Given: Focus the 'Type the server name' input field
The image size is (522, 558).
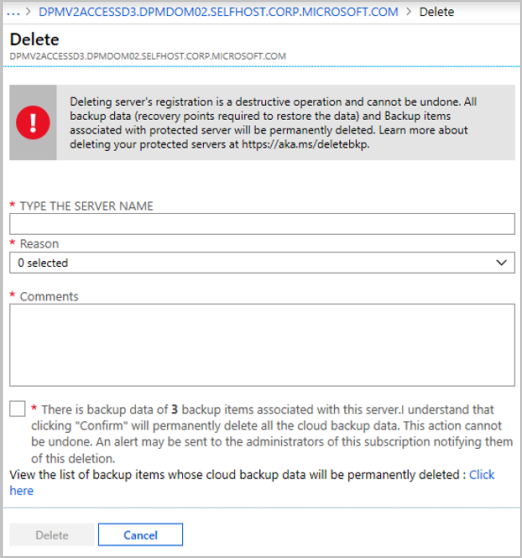Looking at the screenshot, I should (x=262, y=224).
